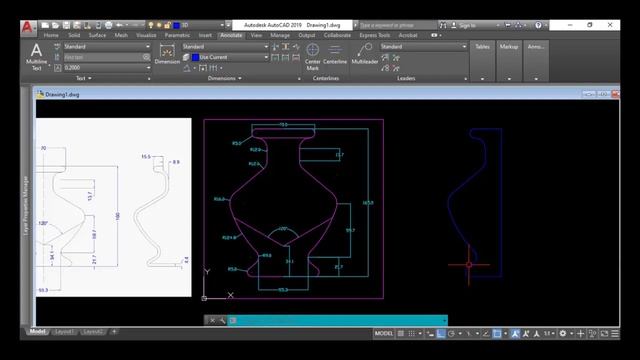Click the Centerline tool
This screenshot has width=640, height=360.
point(335,54)
